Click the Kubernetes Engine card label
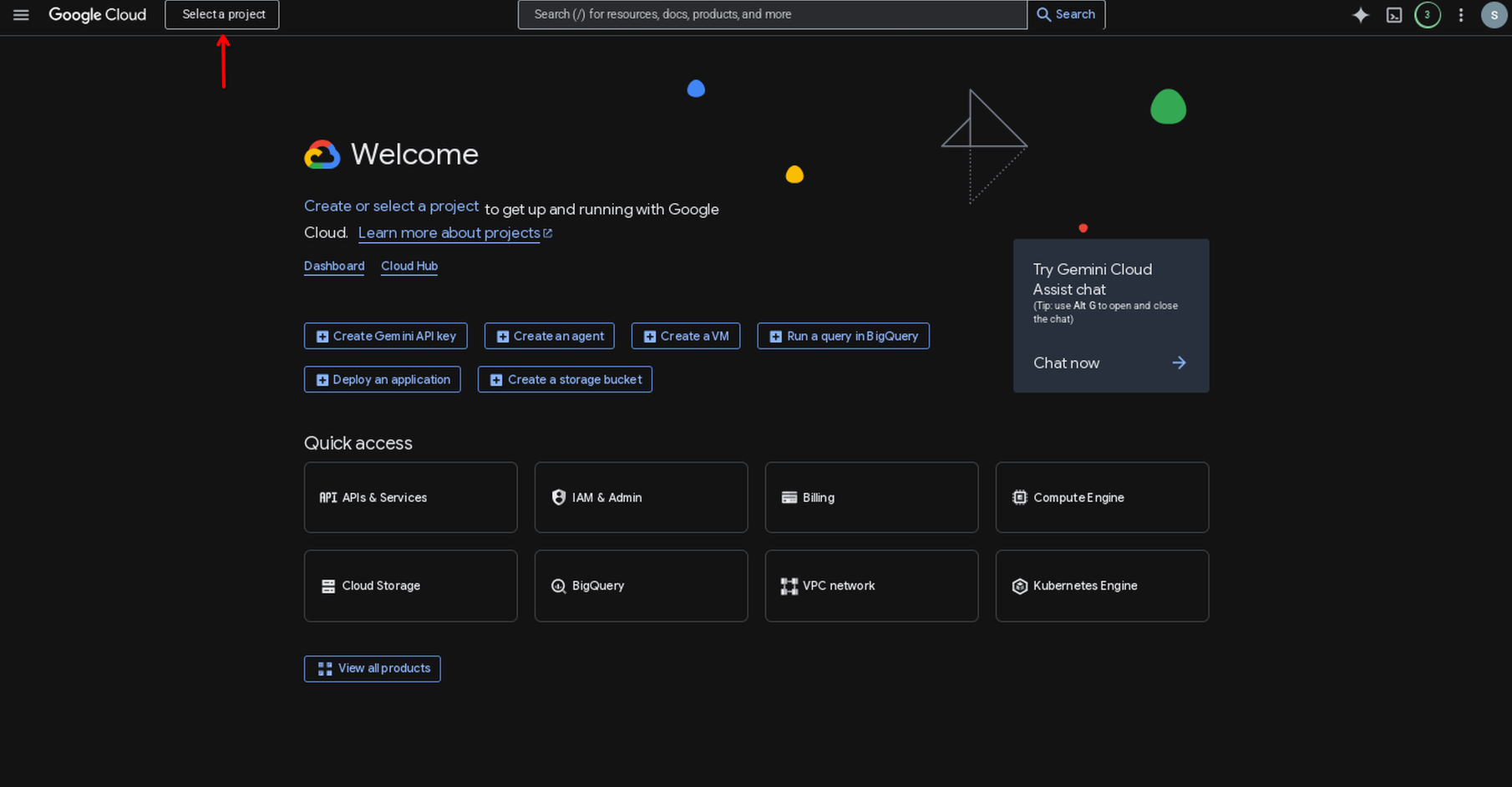Viewport: 1512px width, 787px height. (1085, 586)
